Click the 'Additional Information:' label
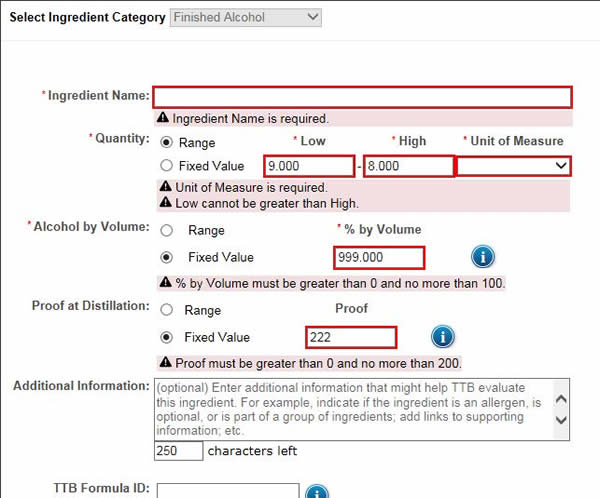This screenshot has width=600, height=498. 81,386
